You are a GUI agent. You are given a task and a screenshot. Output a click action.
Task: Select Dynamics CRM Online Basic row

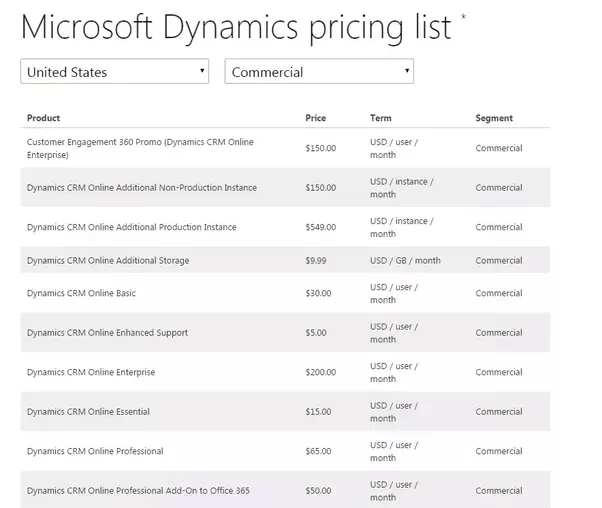[x=81, y=294]
